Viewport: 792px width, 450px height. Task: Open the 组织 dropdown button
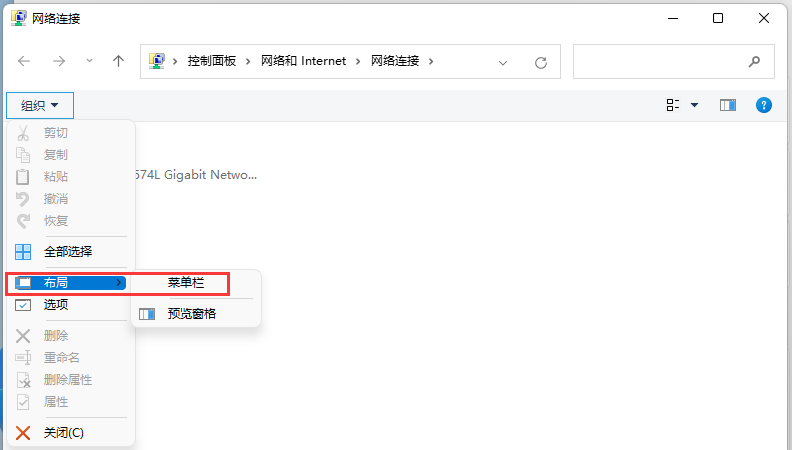coord(39,106)
